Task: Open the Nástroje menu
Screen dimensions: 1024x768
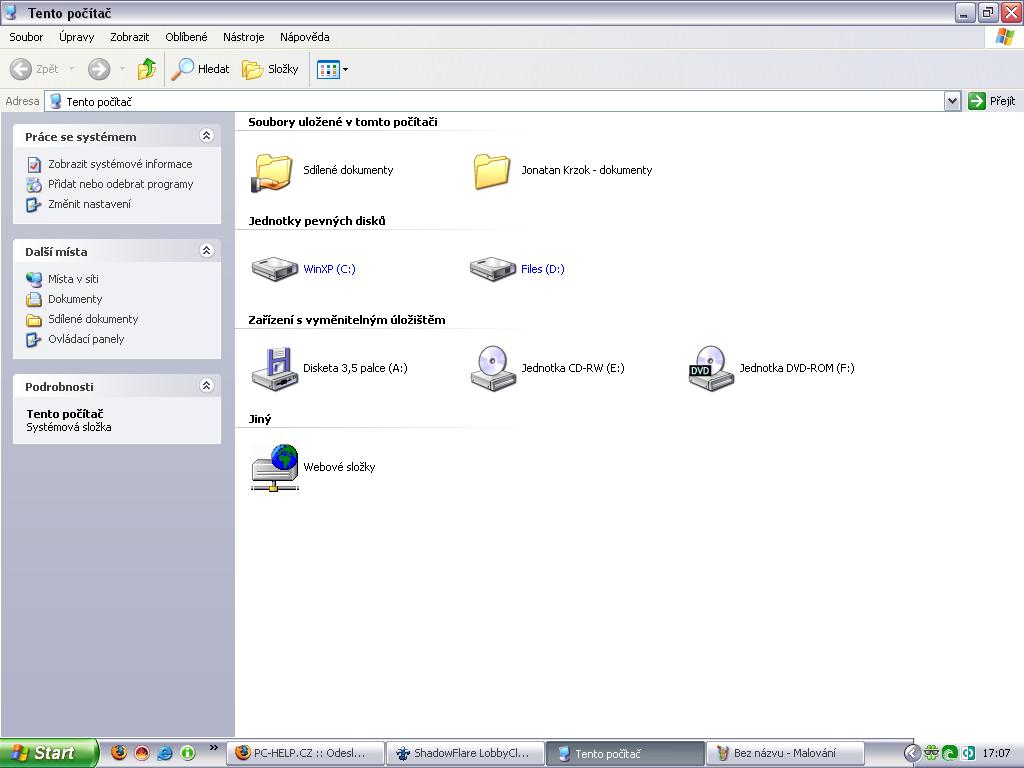Action: (243, 37)
